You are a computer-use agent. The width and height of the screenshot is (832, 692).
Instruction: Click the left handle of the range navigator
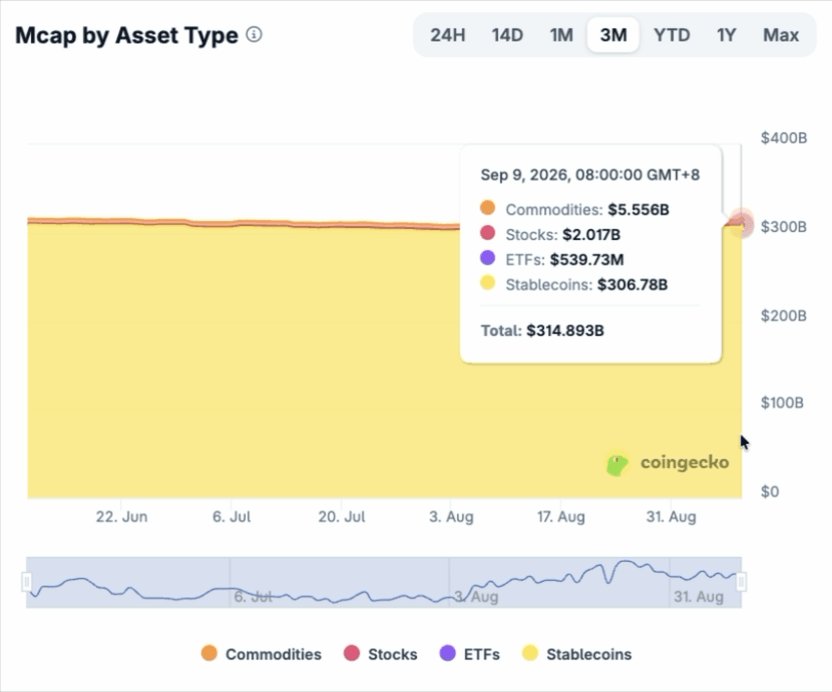click(27, 582)
